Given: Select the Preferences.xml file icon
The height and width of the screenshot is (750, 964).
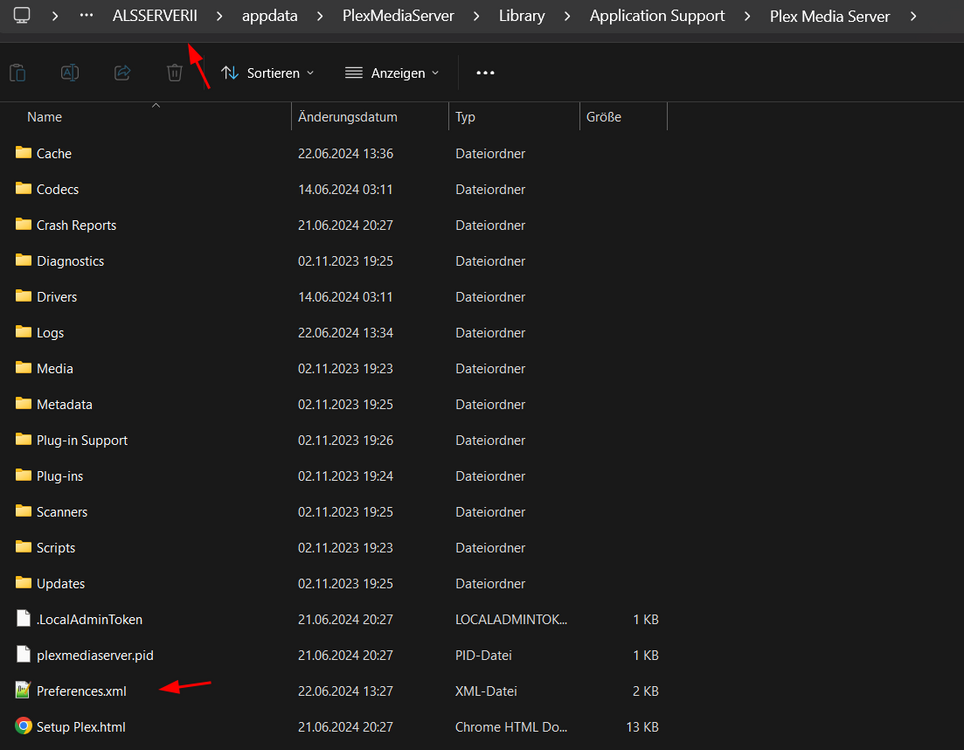Looking at the screenshot, I should click(23, 690).
